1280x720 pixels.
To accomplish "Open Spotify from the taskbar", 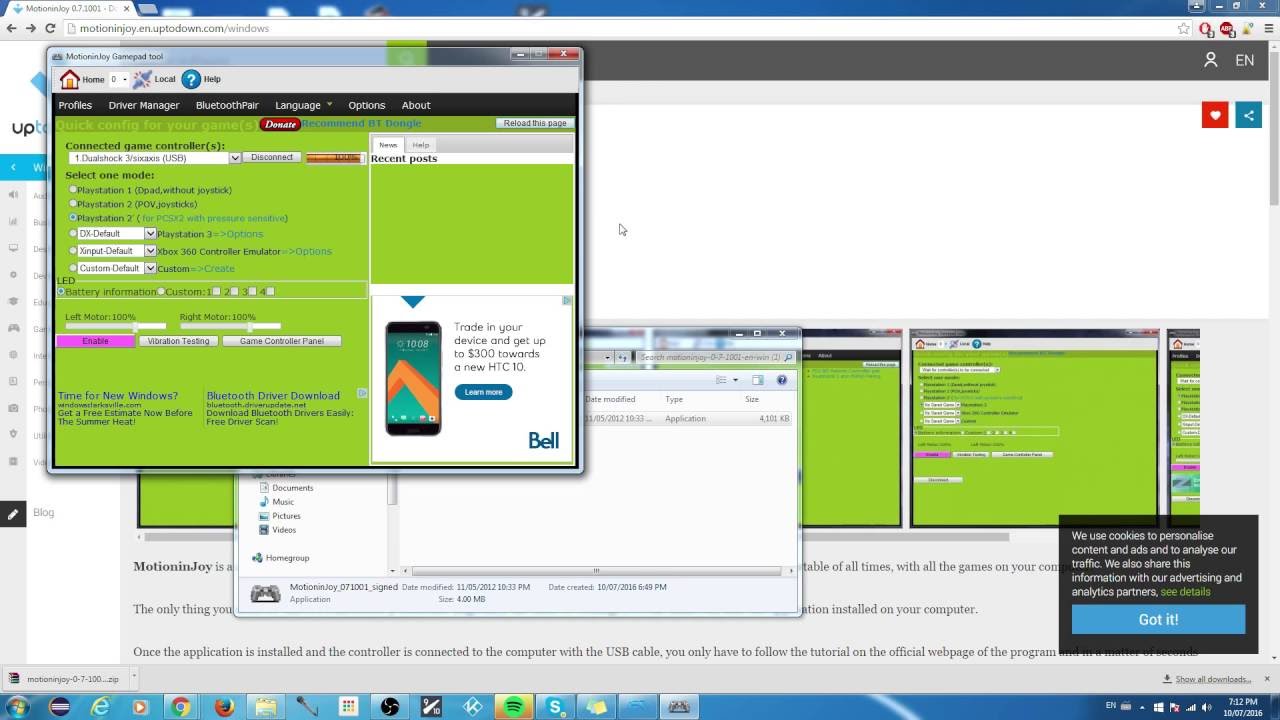I will point(514,707).
